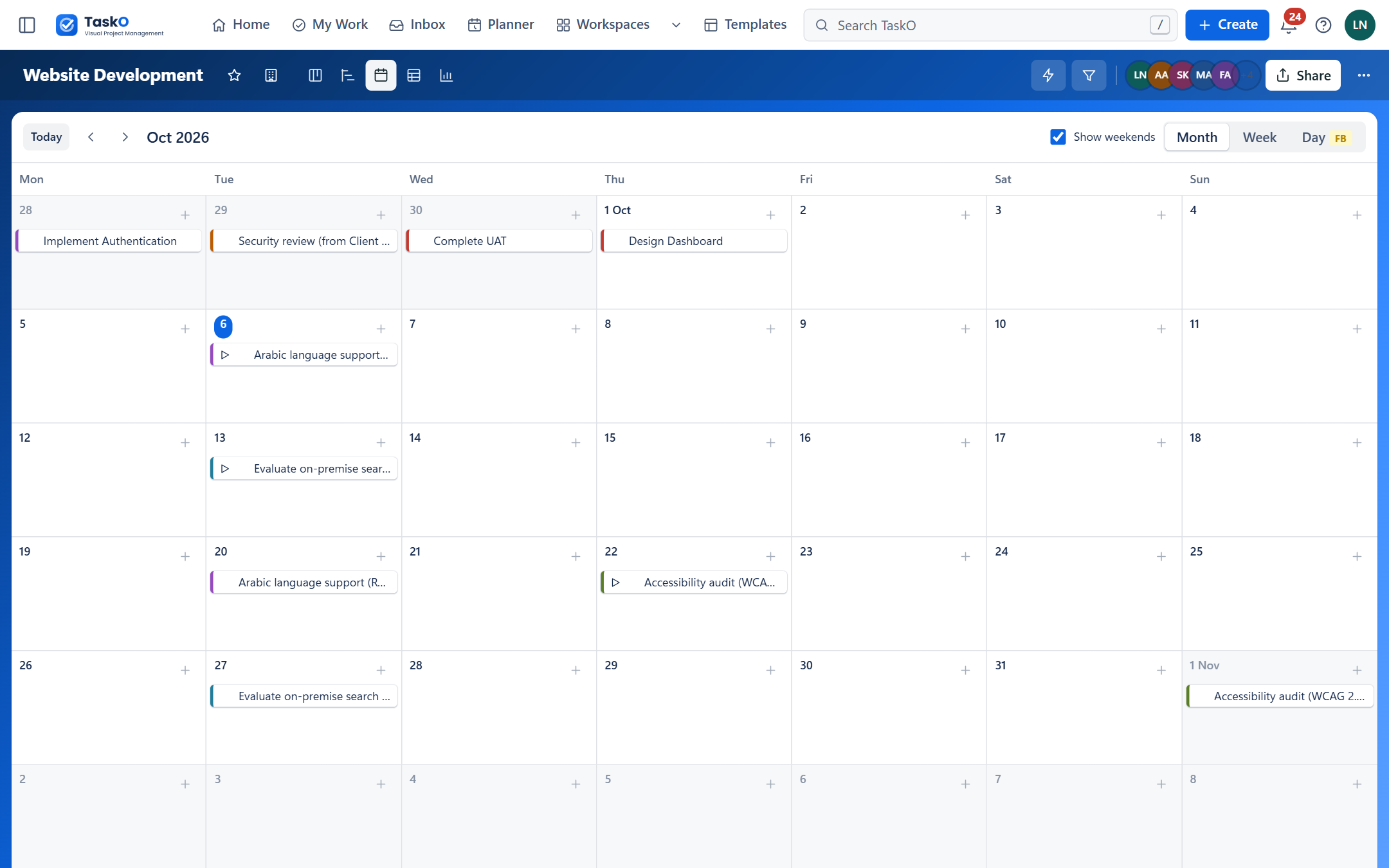Image resolution: width=1389 pixels, height=868 pixels.
Task: Switch to Day view tab
Action: (1327, 138)
